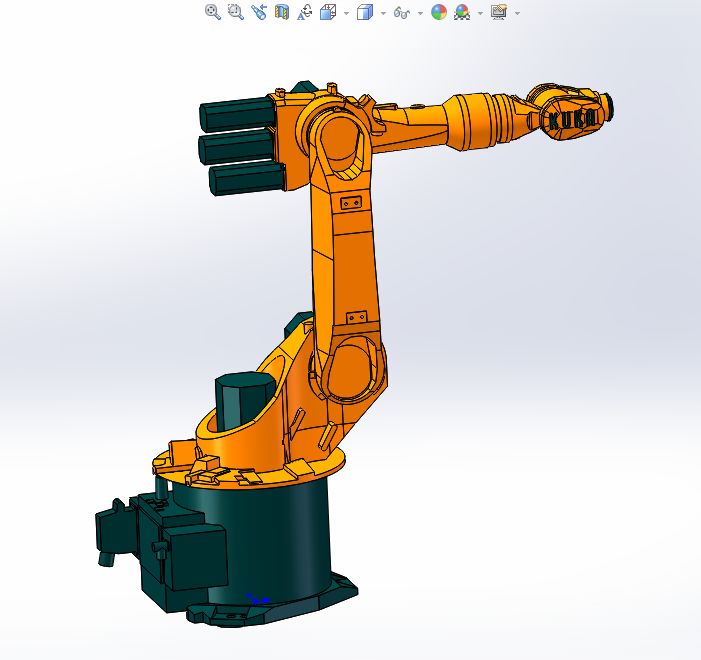The image size is (701, 660).
Task: Toggle the Section View tool
Action: coord(282,12)
